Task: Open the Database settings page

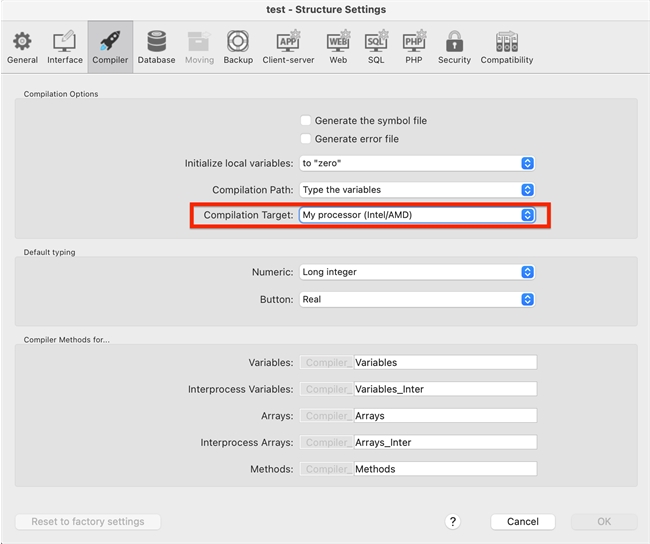Action: tap(156, 46)
